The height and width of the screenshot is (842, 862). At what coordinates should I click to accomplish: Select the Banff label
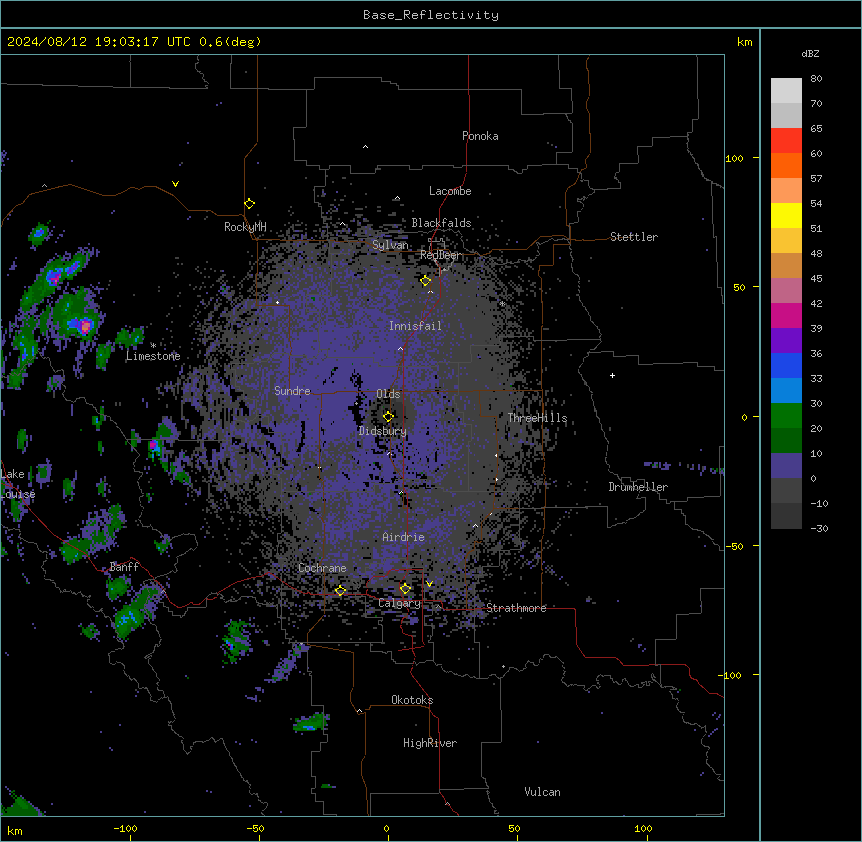124,567
